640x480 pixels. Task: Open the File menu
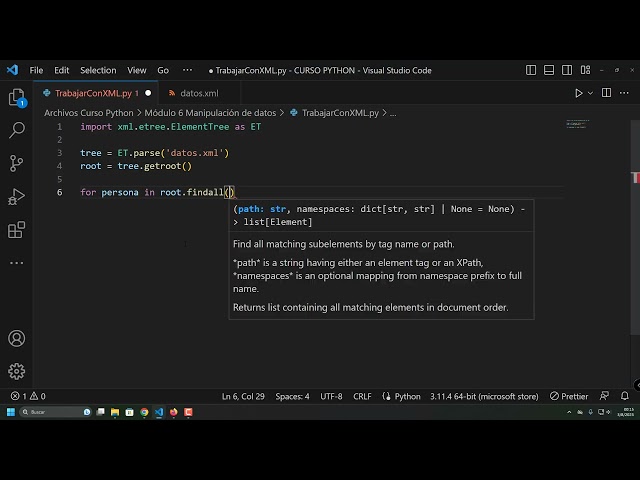click(36, 70)
